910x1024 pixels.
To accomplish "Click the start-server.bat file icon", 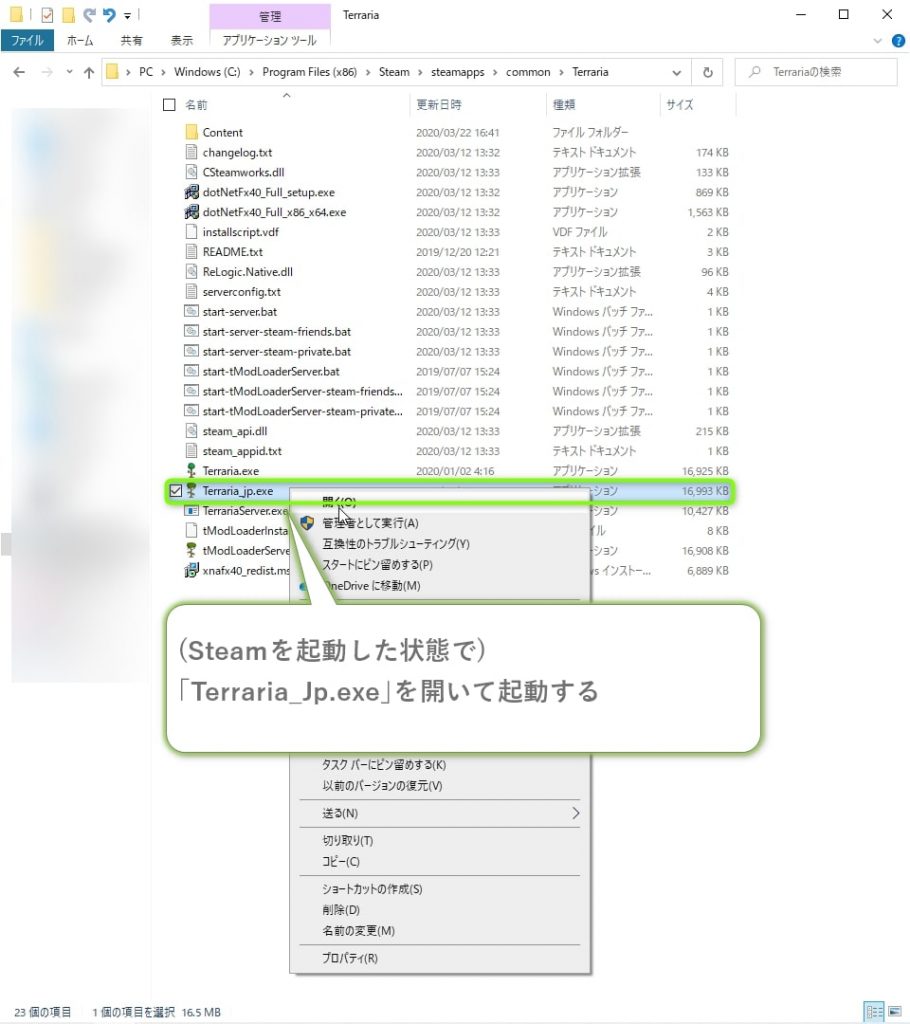I will [193, 312].
